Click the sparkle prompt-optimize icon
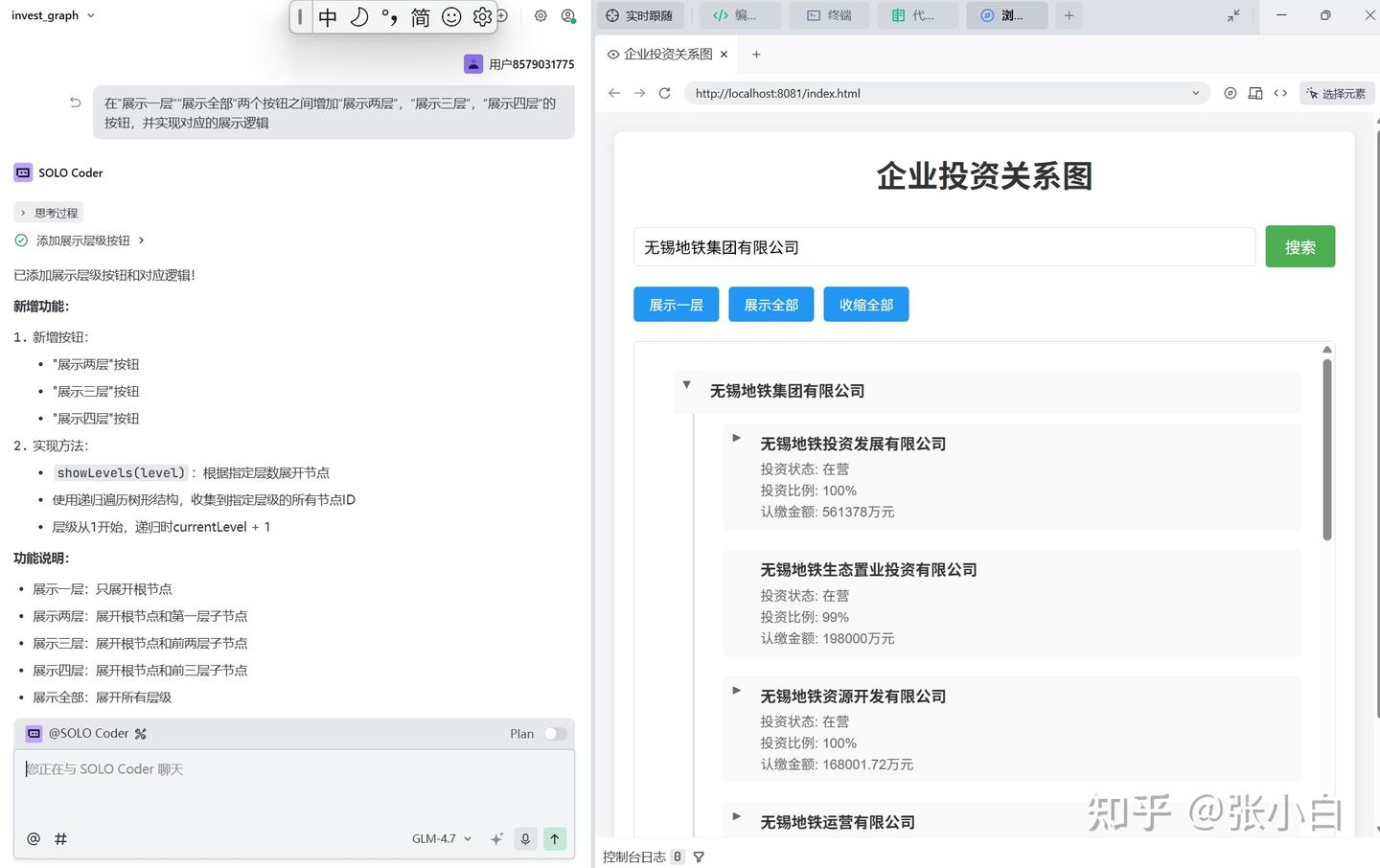Screen dimensions: 1380x868 (496, 839)
